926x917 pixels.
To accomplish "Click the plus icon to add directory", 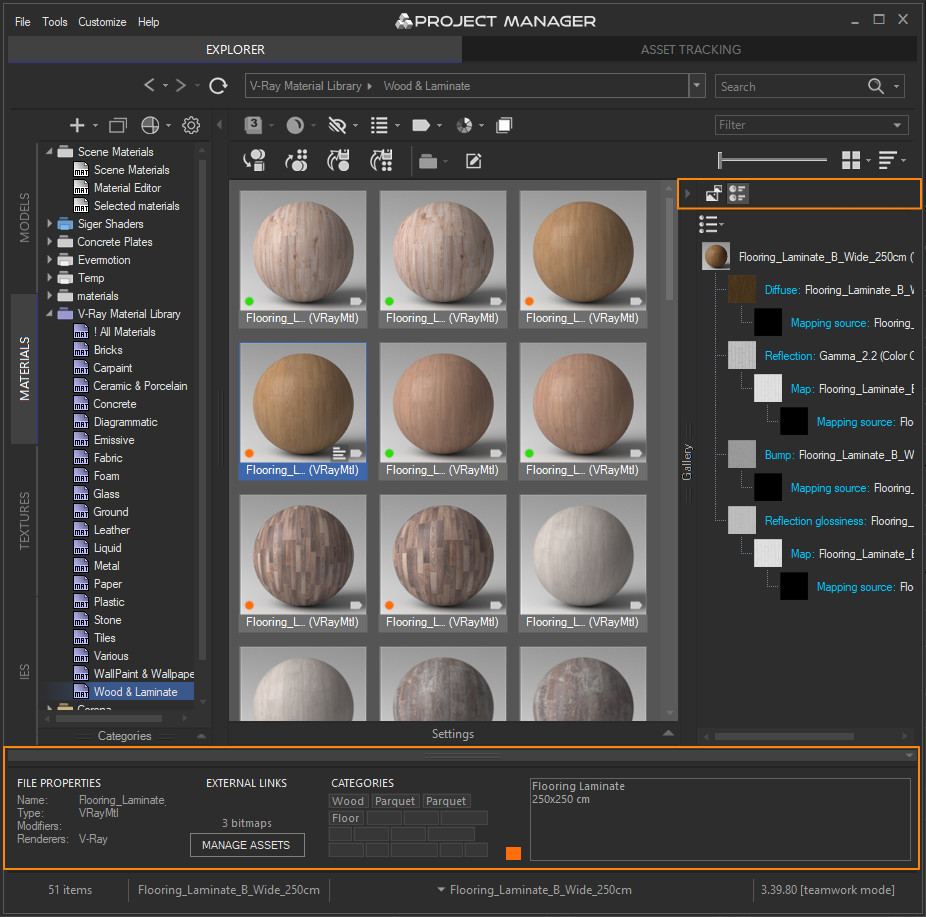I will pos(77,125).
